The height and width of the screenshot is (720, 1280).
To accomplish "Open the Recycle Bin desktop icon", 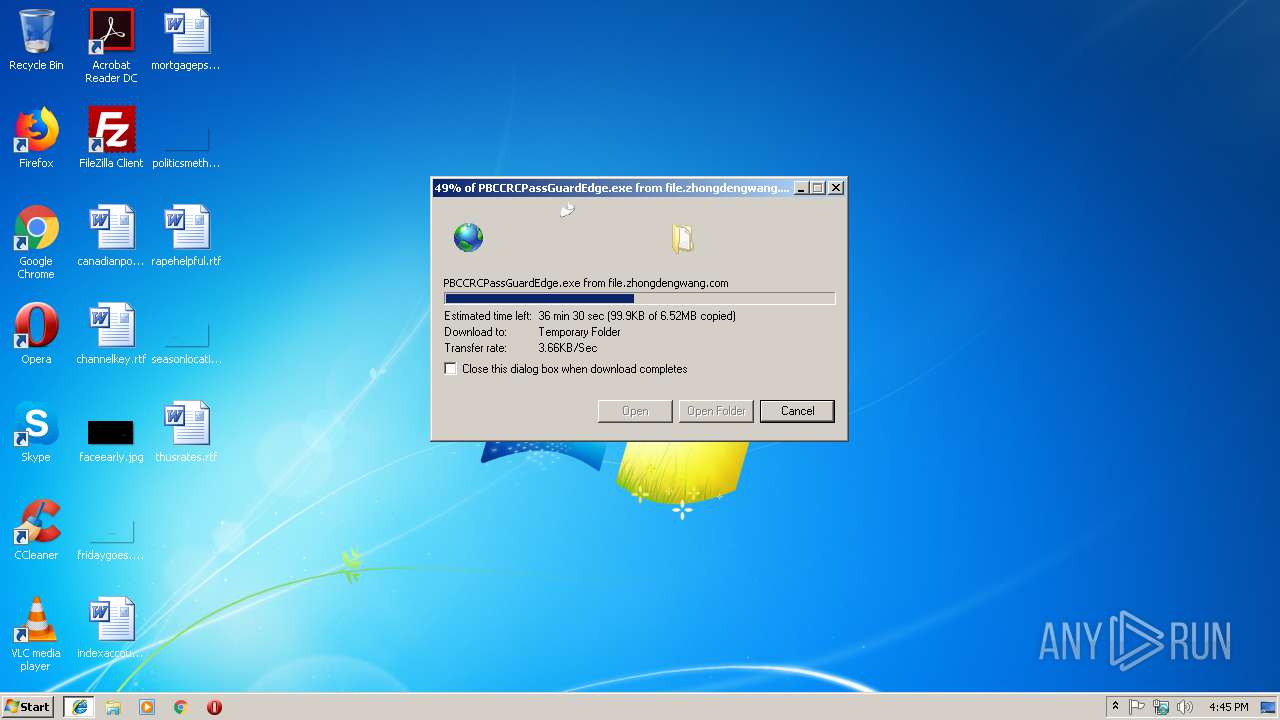I will click(36, 40).
